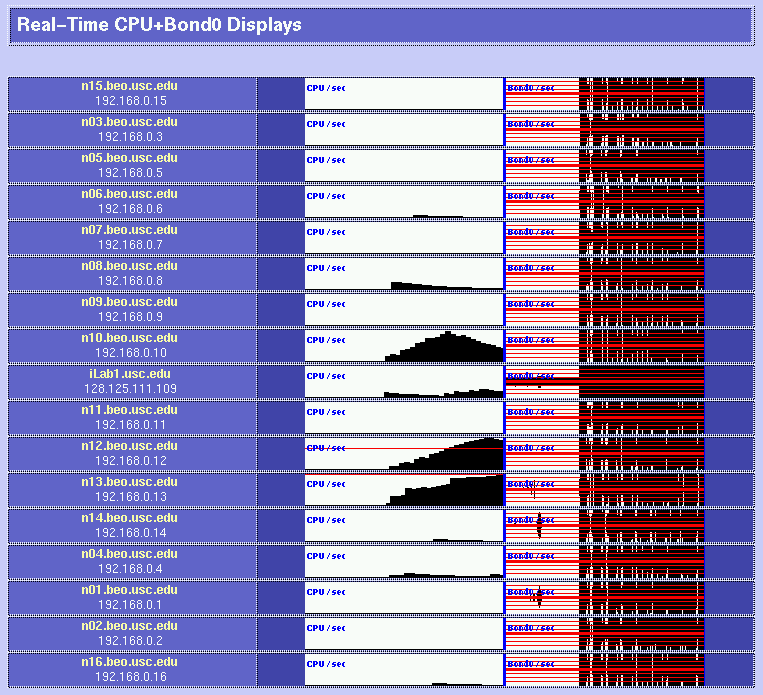
Task: Open the CPU/sec graph for n08
Action: 404,274
